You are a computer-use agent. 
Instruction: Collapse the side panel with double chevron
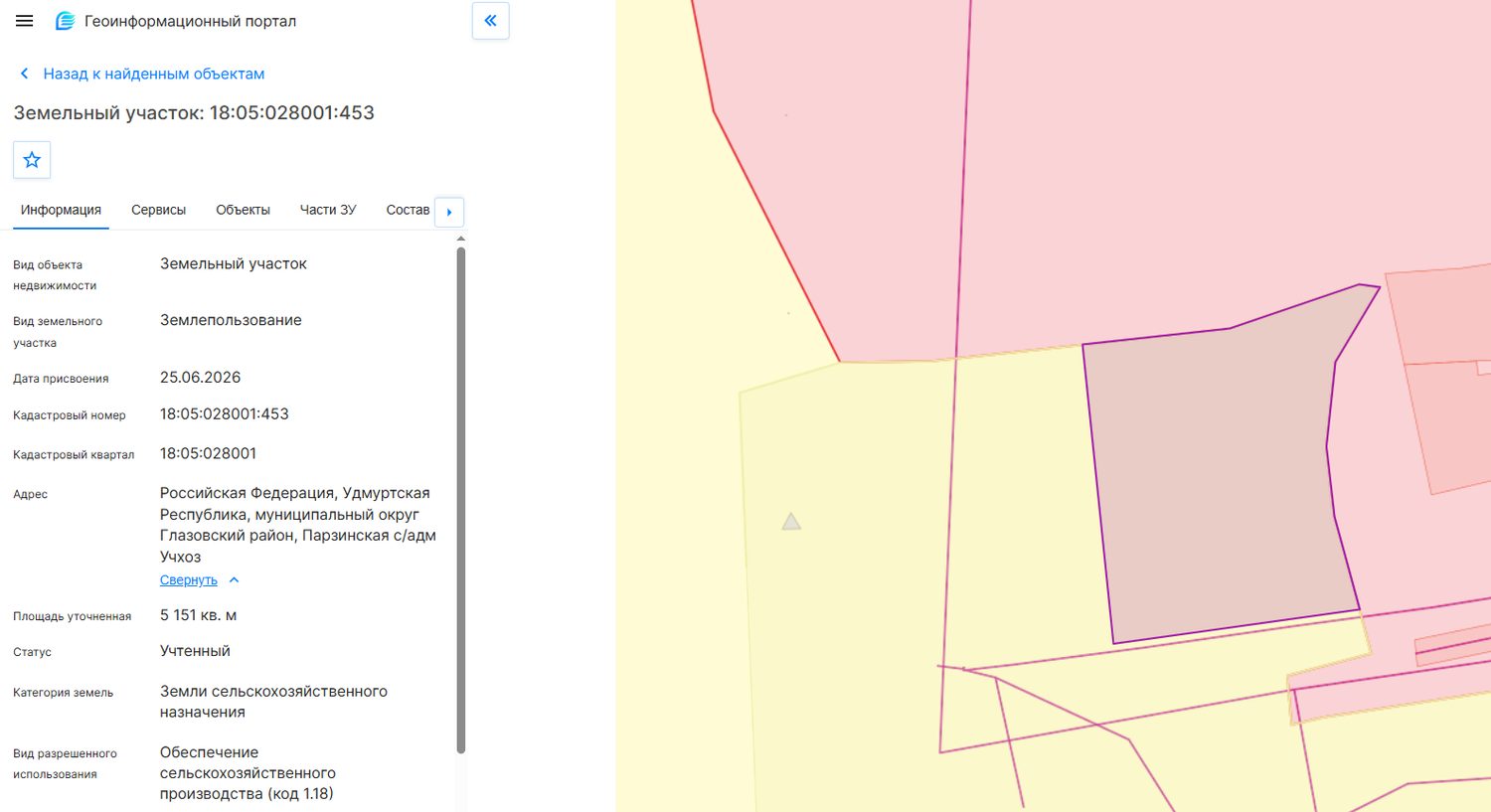pyautogui.click(x=490, y=21)
